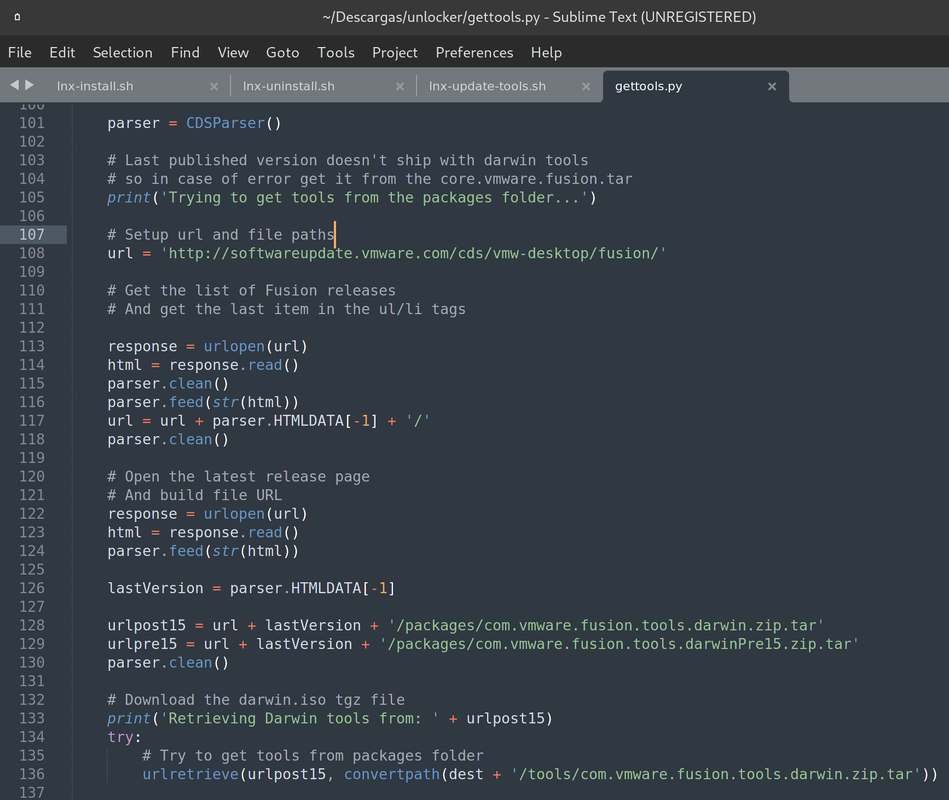Click 'parser.feed(str(html))' on line 116
The width and height of the screenshot is (949, 800).
click(203, 402)
